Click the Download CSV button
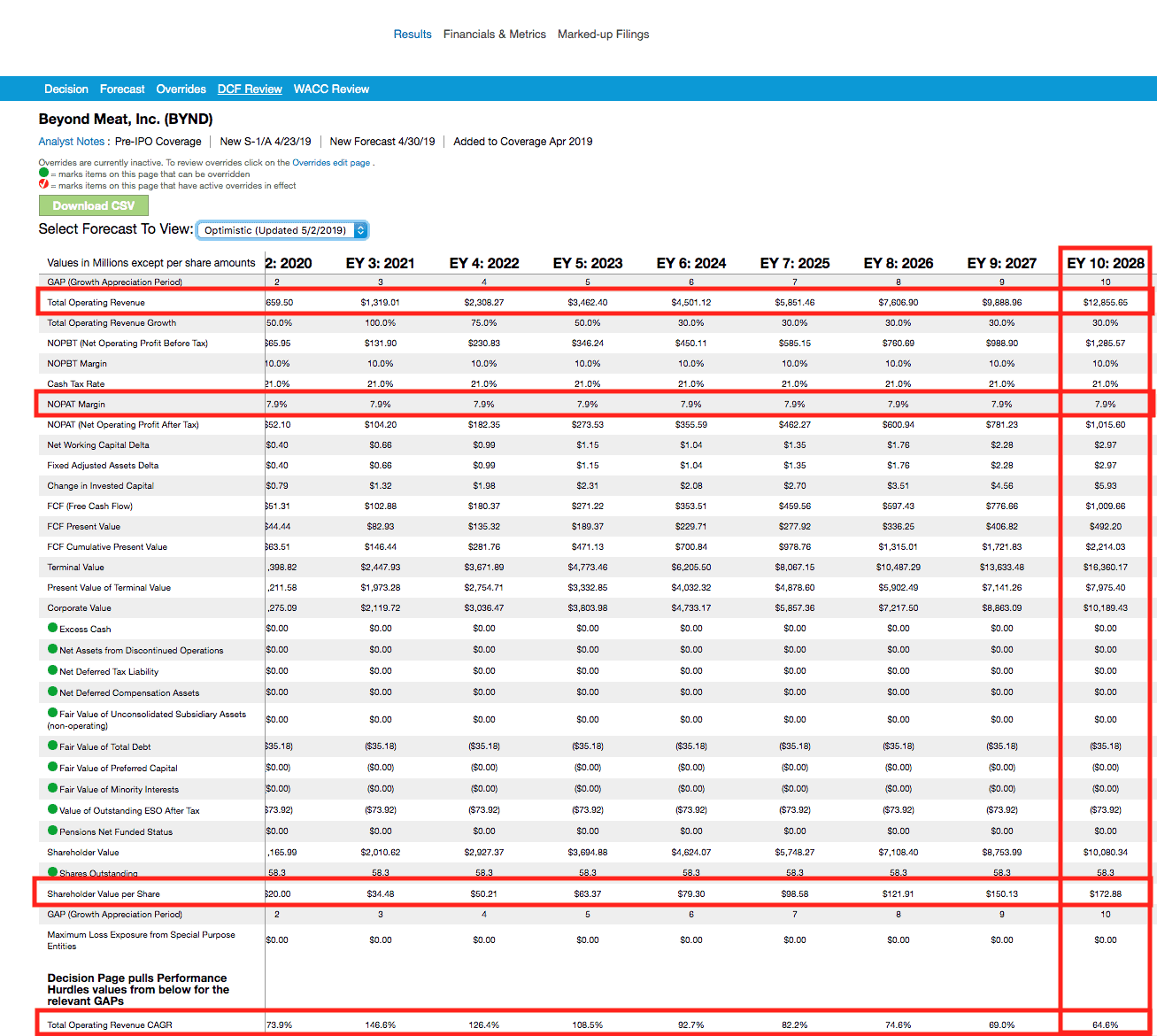The image size is (1157, 1036). (94, 205)
